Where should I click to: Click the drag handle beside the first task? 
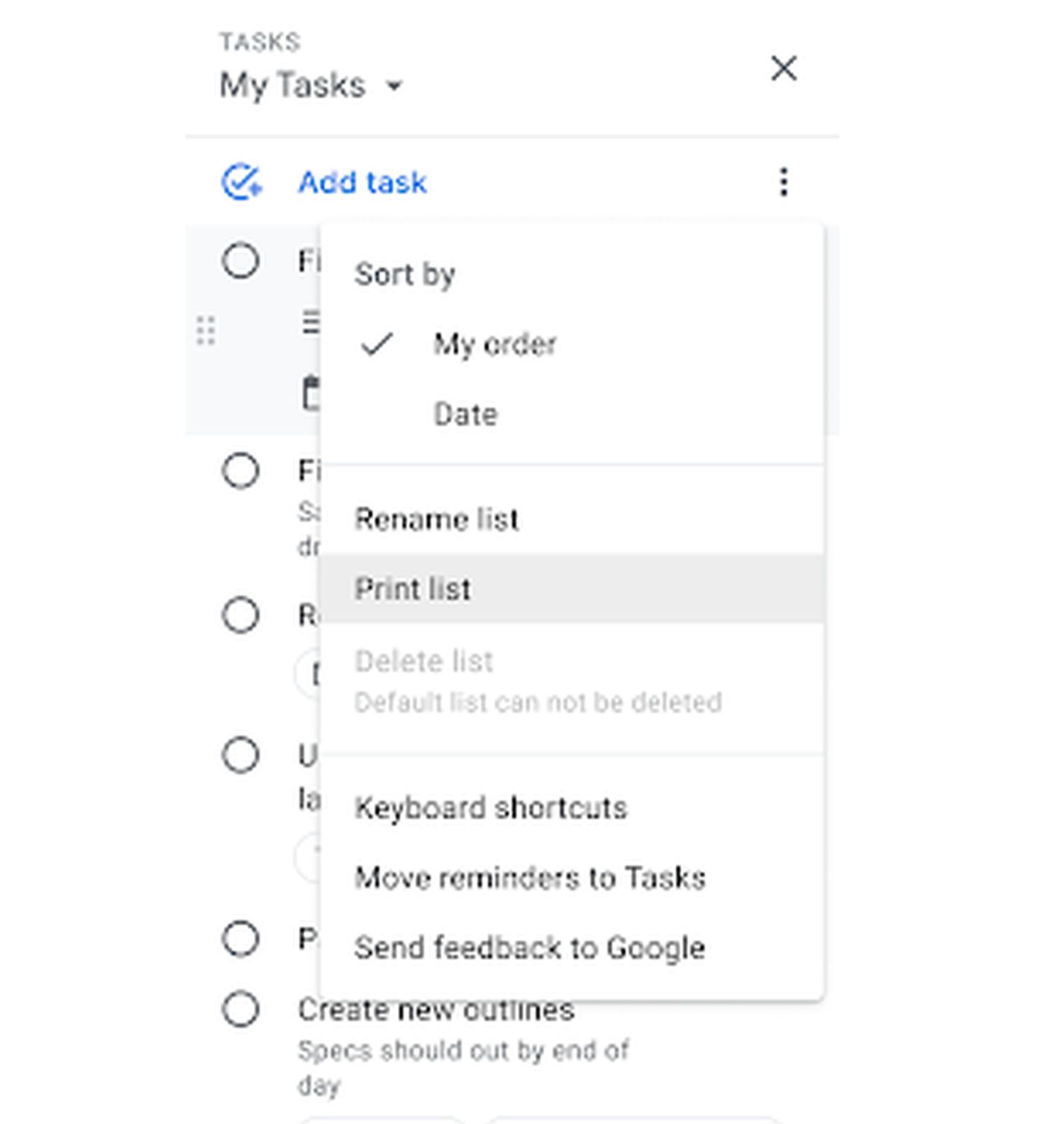coord(206,331)
